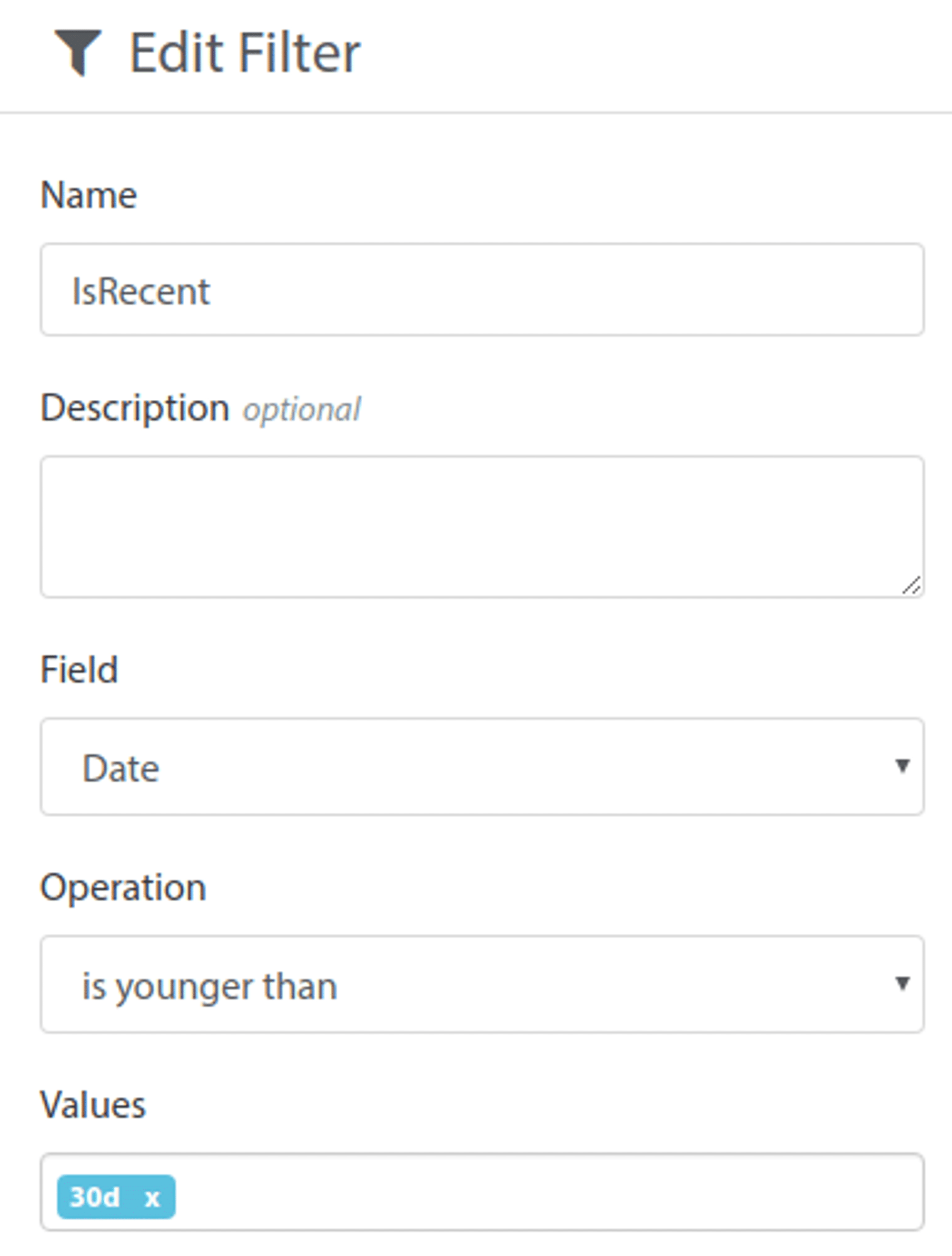
Task: Open the 'is younger than' operation selector
Action: click(x=482, y=984)
